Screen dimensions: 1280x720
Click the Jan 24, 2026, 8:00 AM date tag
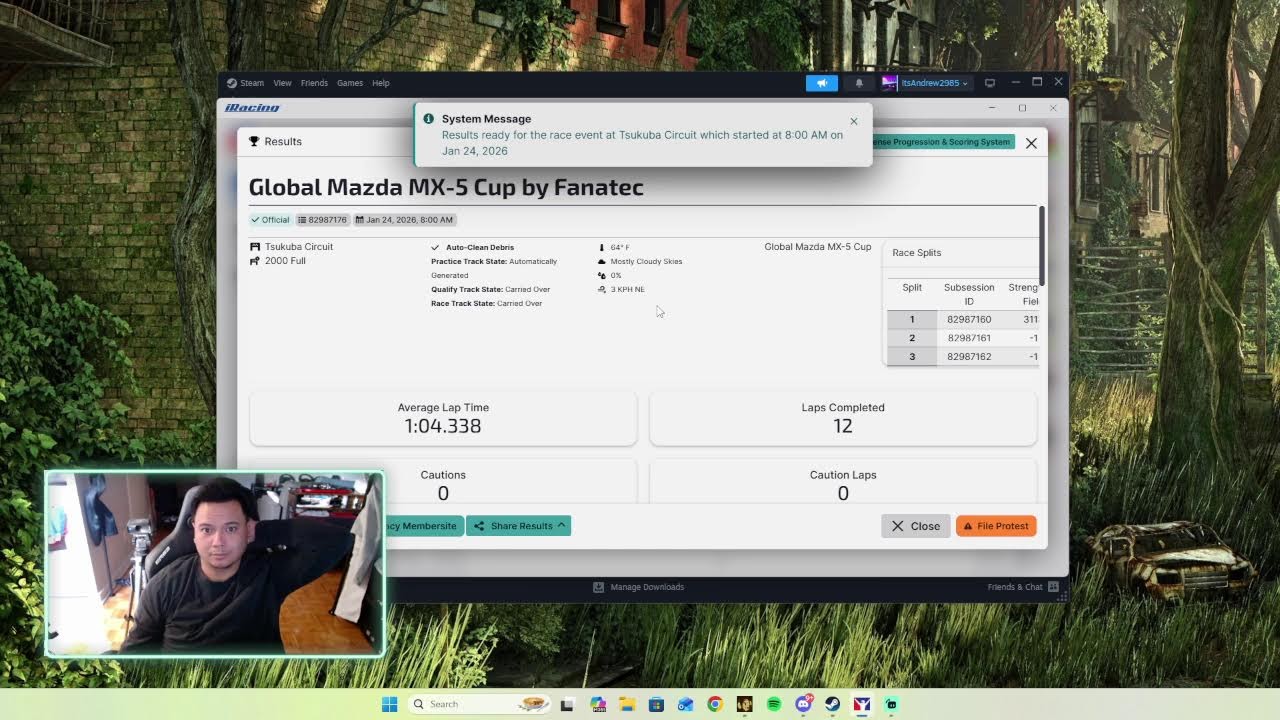(404, 220)
